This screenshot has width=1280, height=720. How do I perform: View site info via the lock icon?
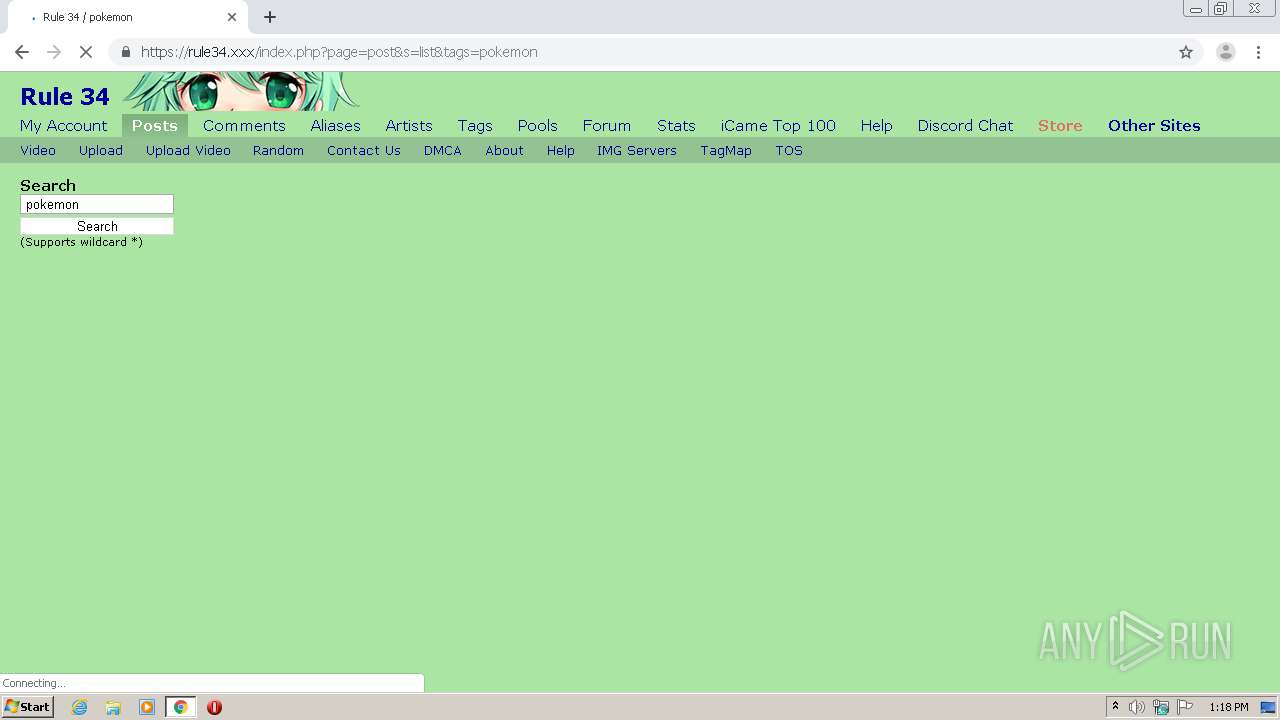pyautogui.click(x=125, y=52)
